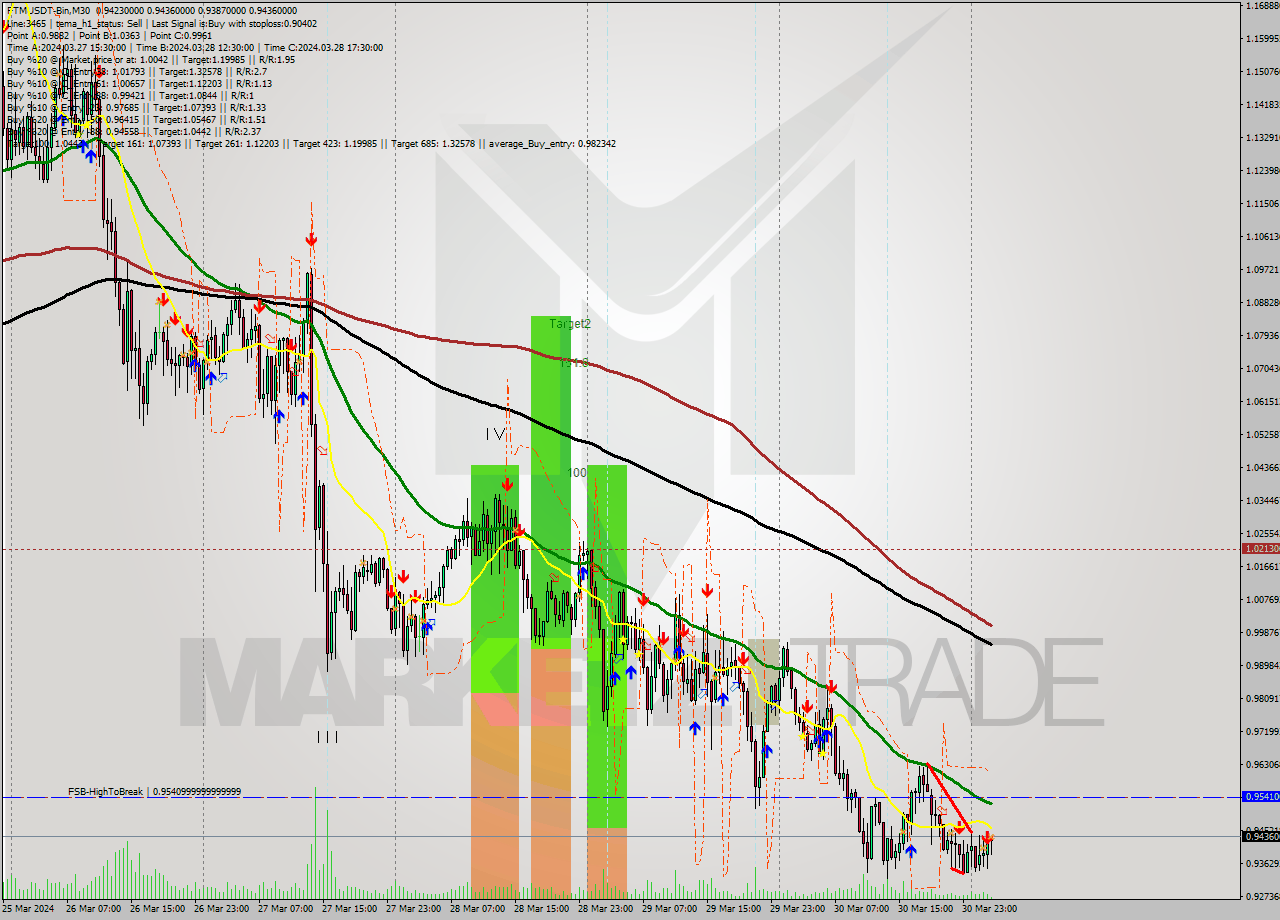Click the 1.0076 price axis label

click(x=1262, y=599)
